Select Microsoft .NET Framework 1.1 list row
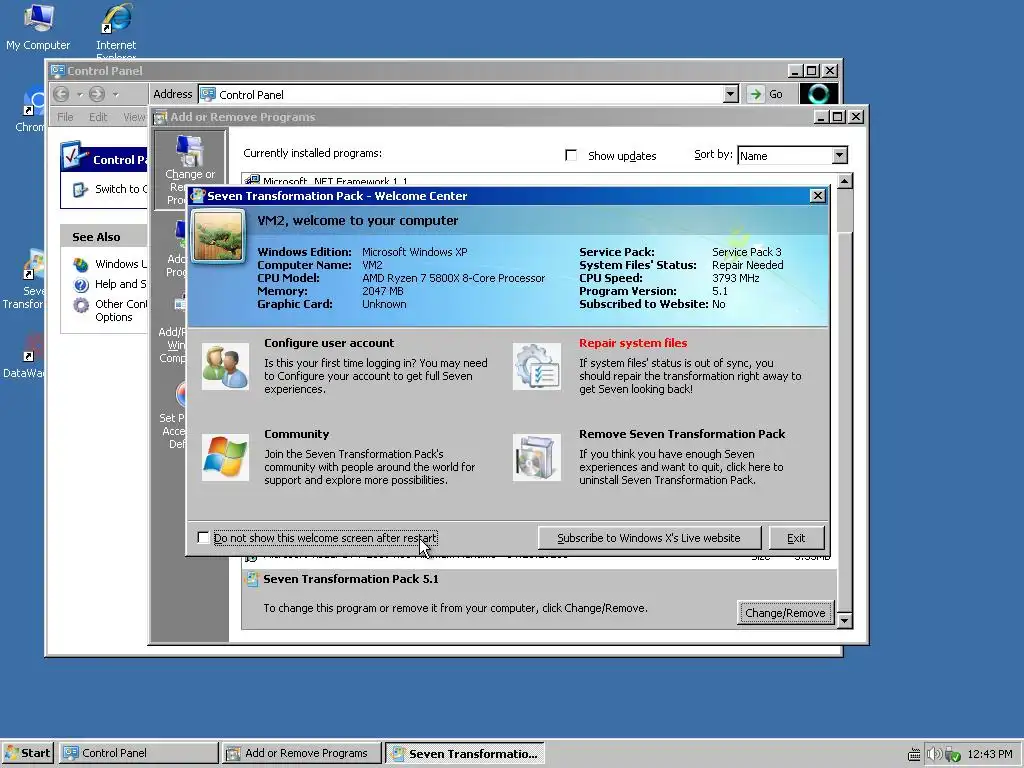This screenshot has width=1024, height=768. 538,181
